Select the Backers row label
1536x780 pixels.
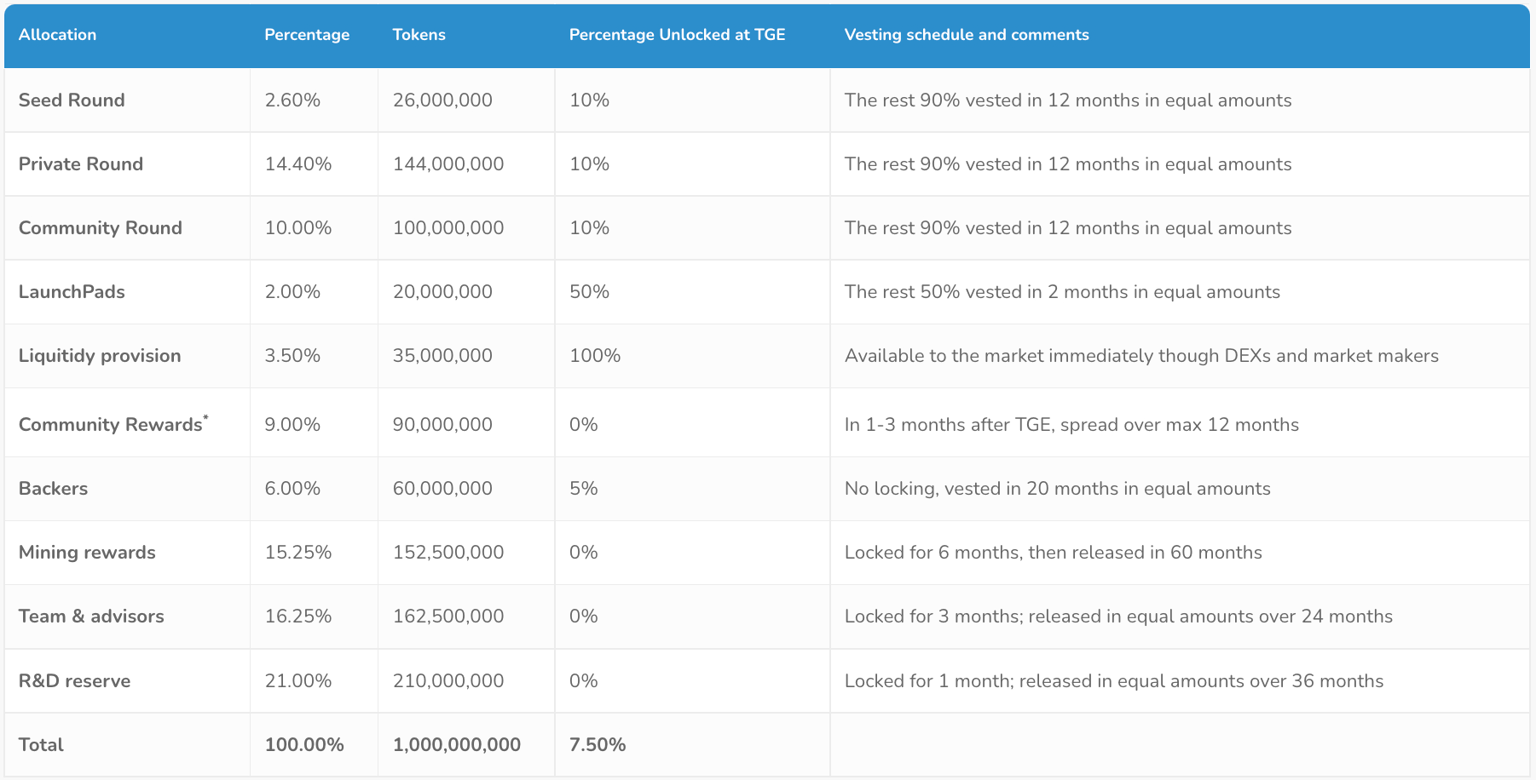pos(53,489)
